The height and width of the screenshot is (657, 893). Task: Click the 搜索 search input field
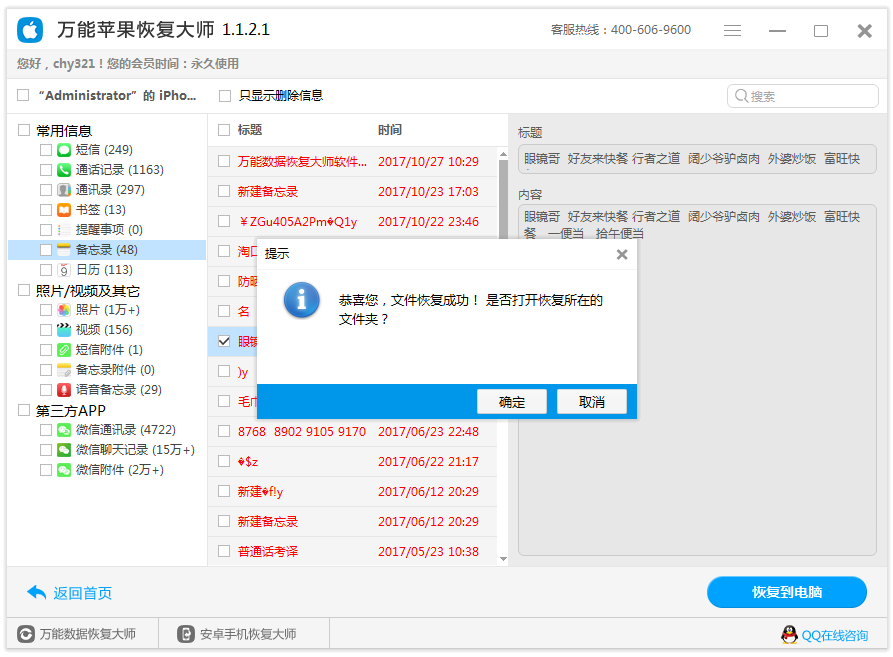[802, 96]
